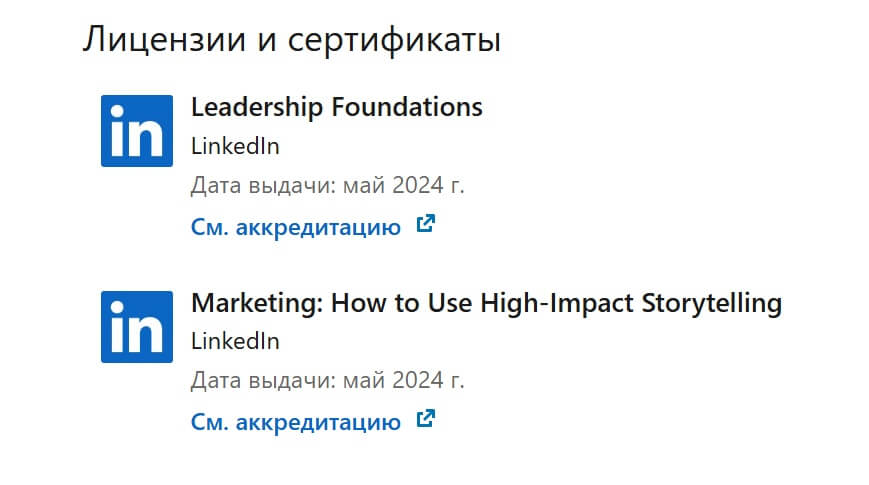Click the word 'Marketing:' in the second title
869x485 pixels.
tap(257, 304)
